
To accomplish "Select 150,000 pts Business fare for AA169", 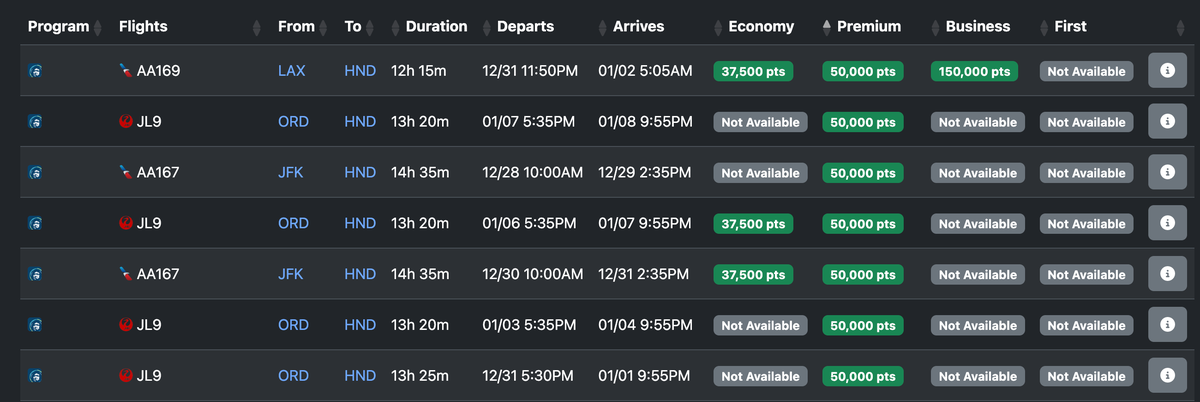I will click(x=975, y=72).
